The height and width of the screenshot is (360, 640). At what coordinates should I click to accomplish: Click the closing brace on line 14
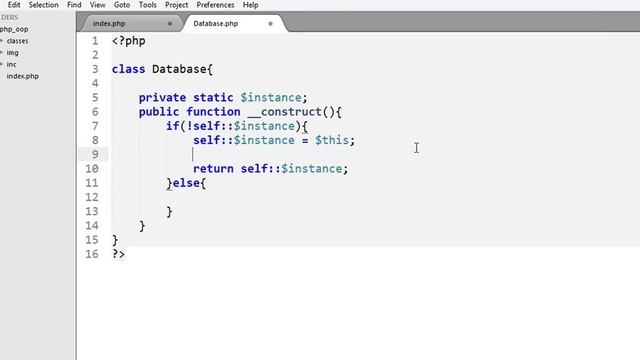142,226
